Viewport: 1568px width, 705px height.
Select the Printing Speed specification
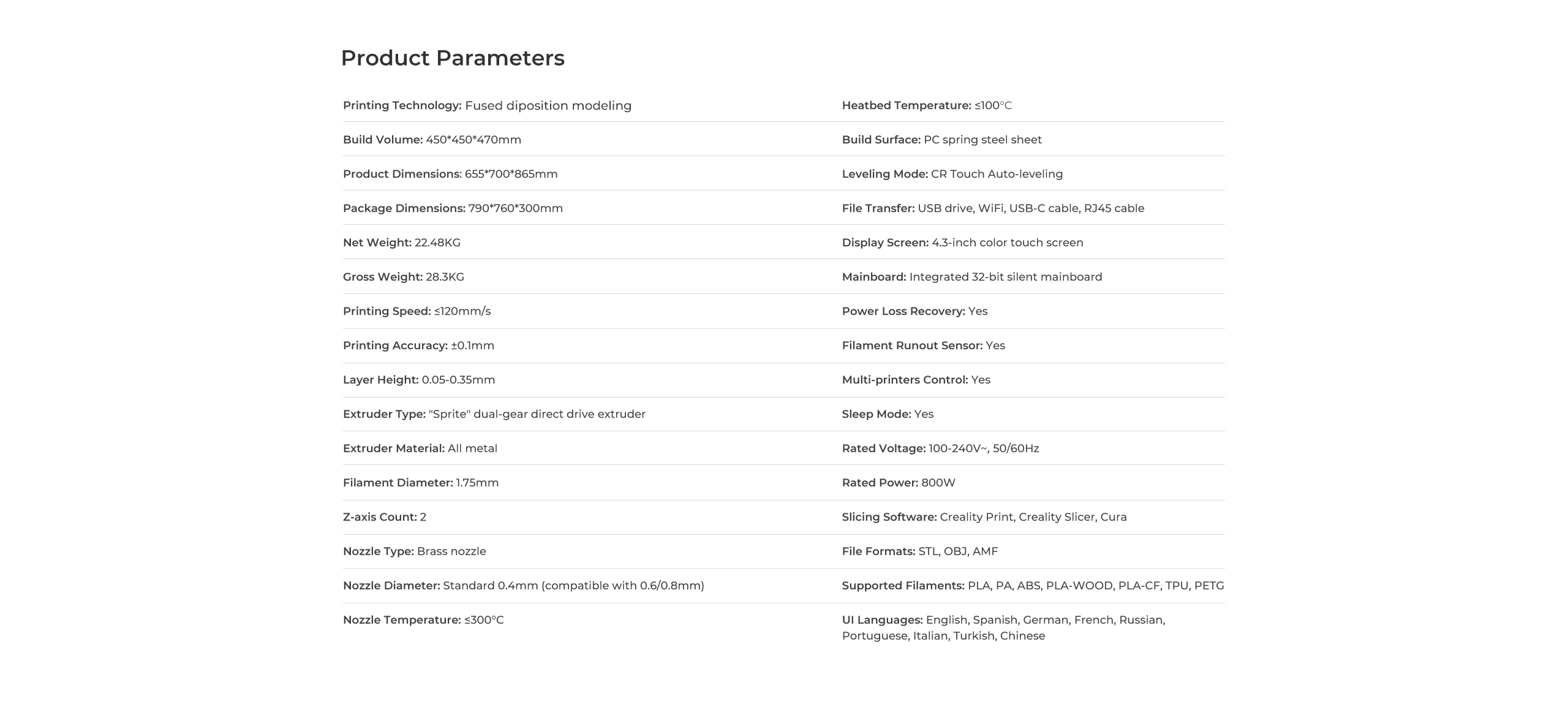(x=417, y=311)
